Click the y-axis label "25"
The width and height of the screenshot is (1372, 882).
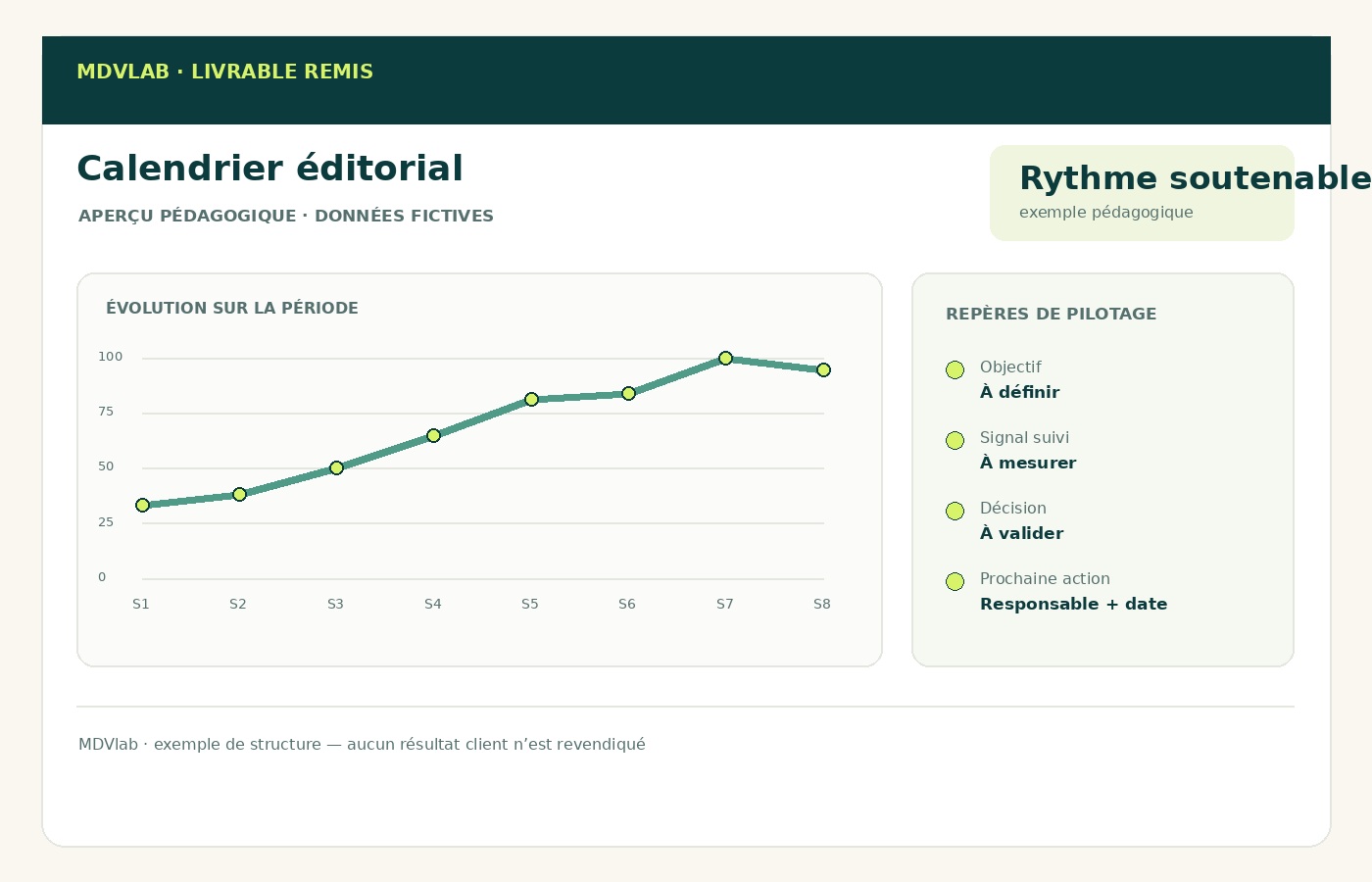[106, 522]
